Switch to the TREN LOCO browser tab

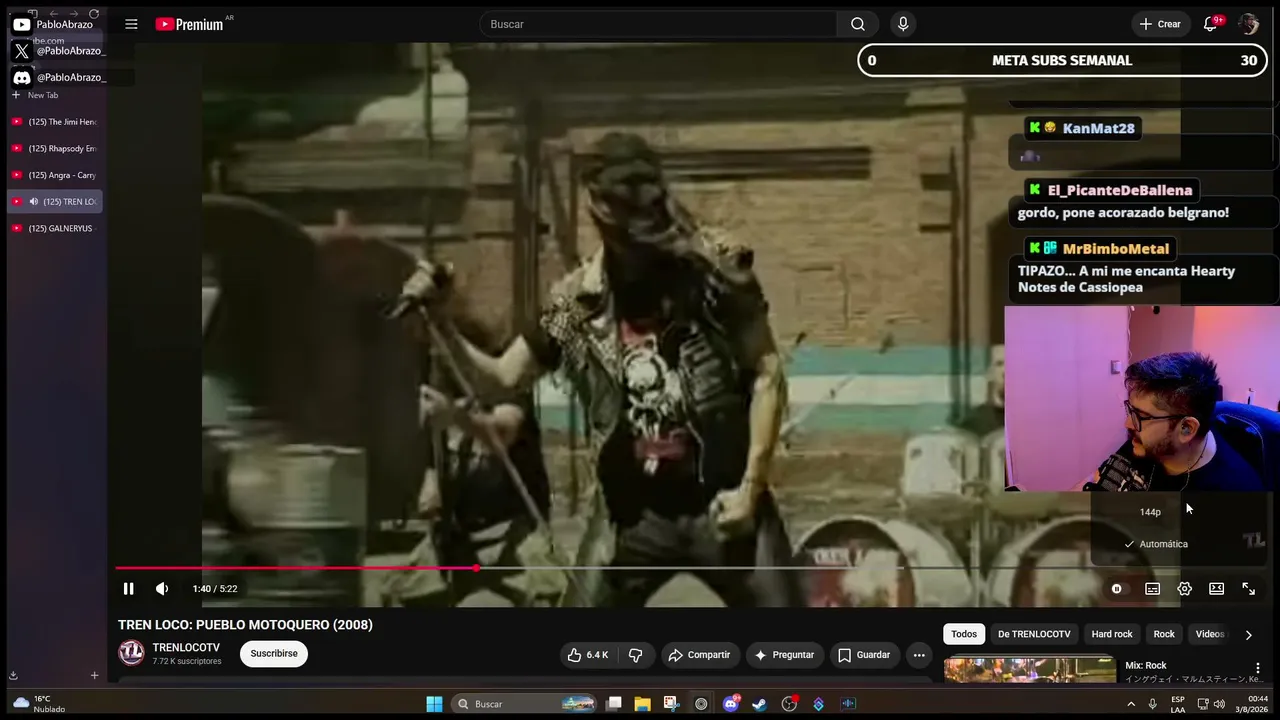click(55, 202)
